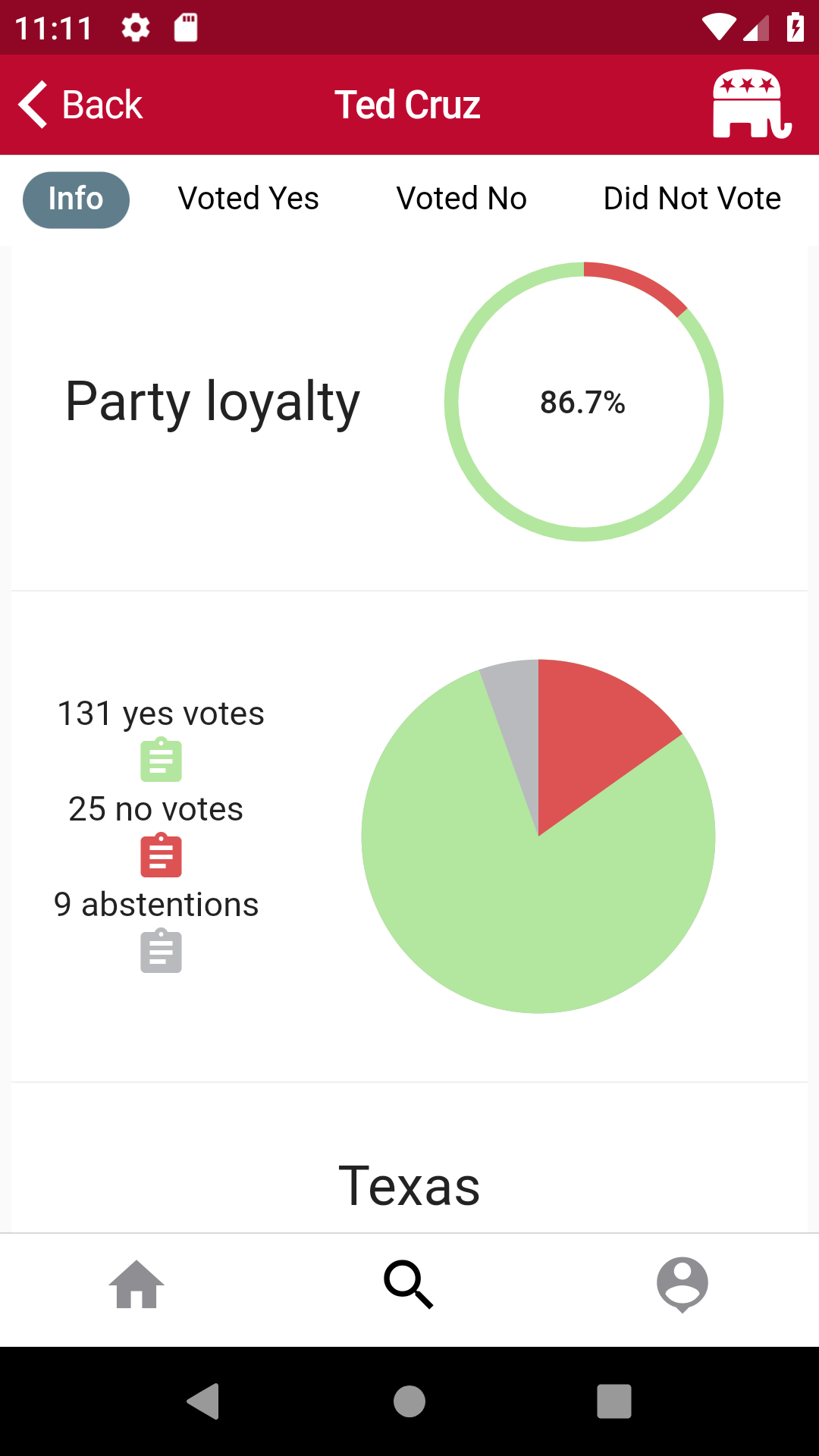Open the Home tab icon
Image resolution: width=819 pixels, height=1456 pixels.
(x=136, y=1284)
